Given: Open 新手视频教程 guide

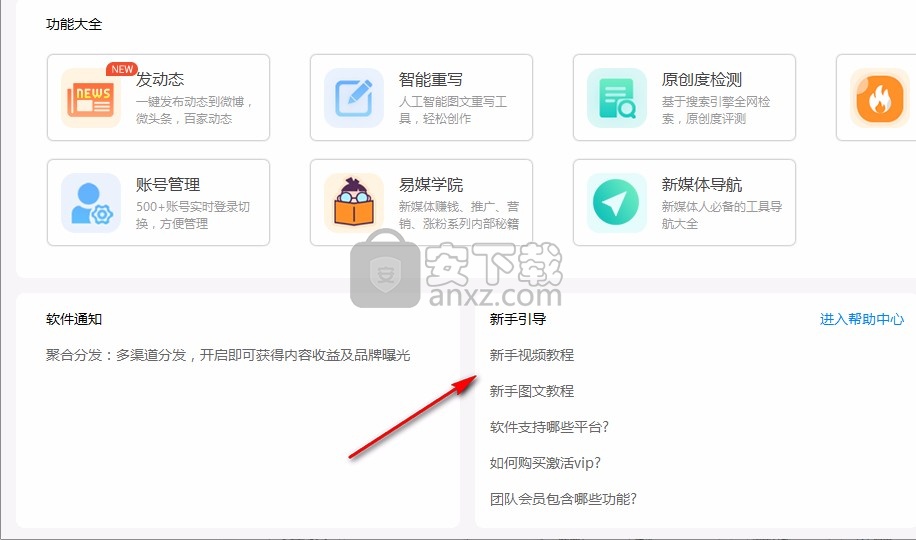Looking at the screenshot, I should pyautogui.click(x=532, y=355).
